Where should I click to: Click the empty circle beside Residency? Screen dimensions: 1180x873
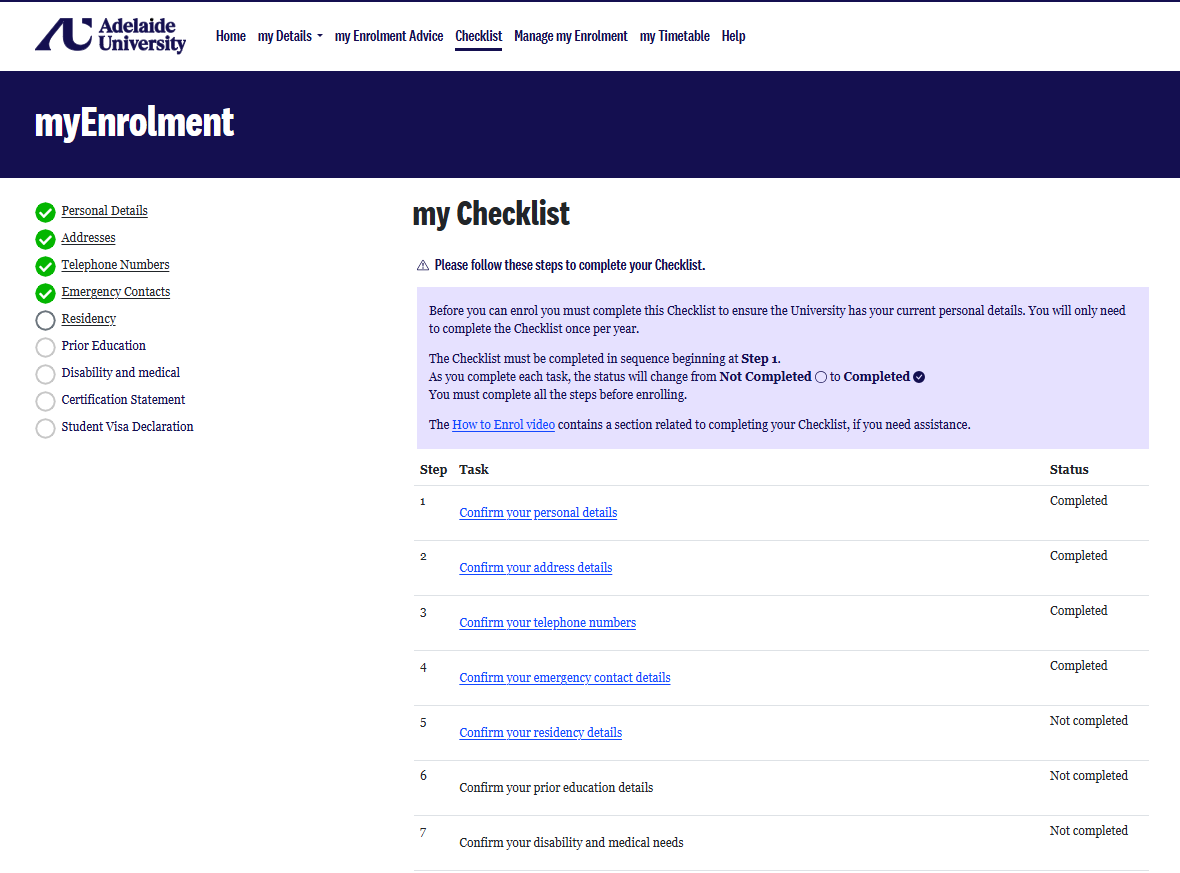(x=45, y=321)
